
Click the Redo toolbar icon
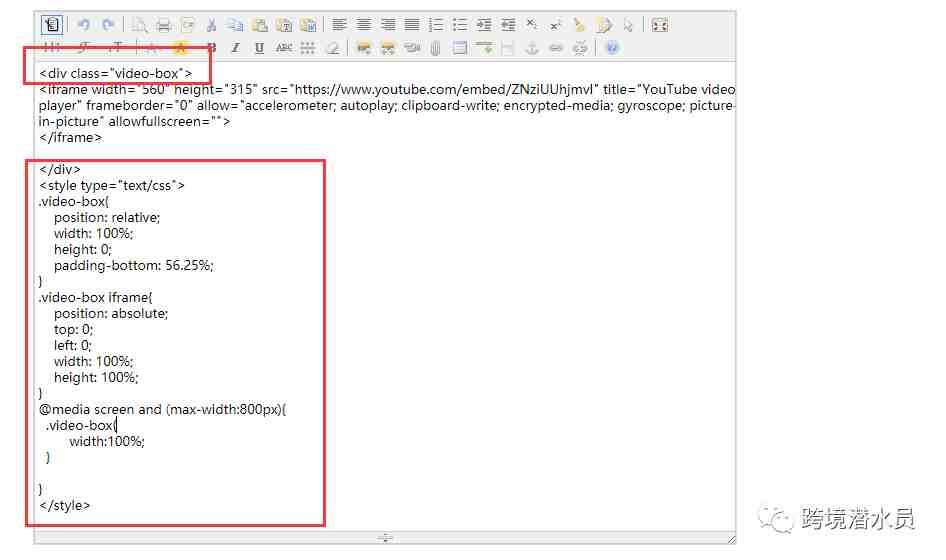108,25
